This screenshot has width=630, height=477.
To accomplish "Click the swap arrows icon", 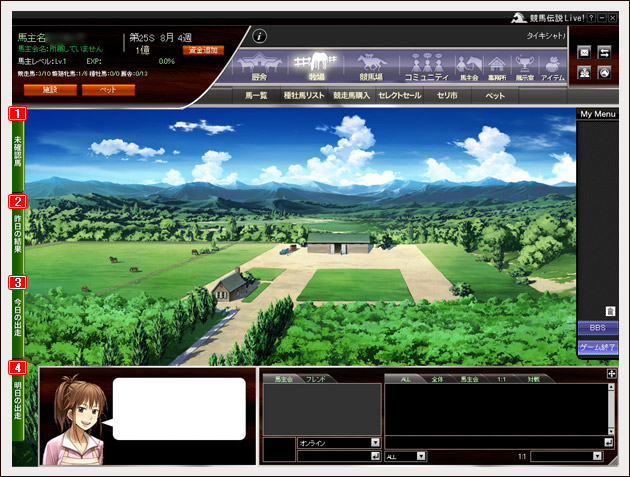I will (604, 52).
